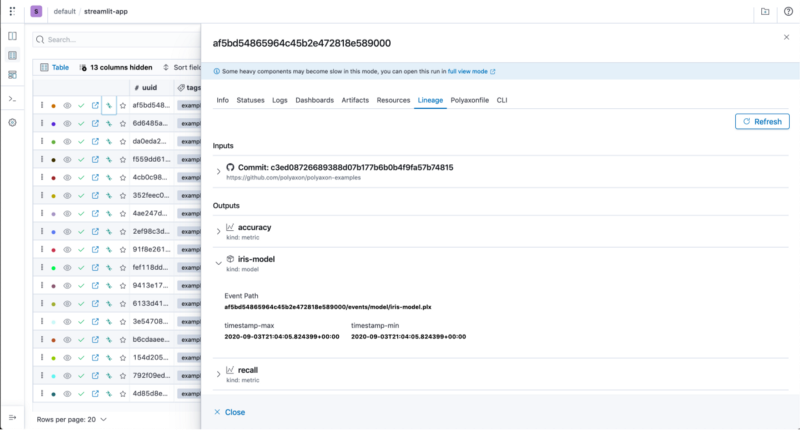
Task: Open the polyaxon-examples GitHub URL
Action: click(x=293, y=178)
